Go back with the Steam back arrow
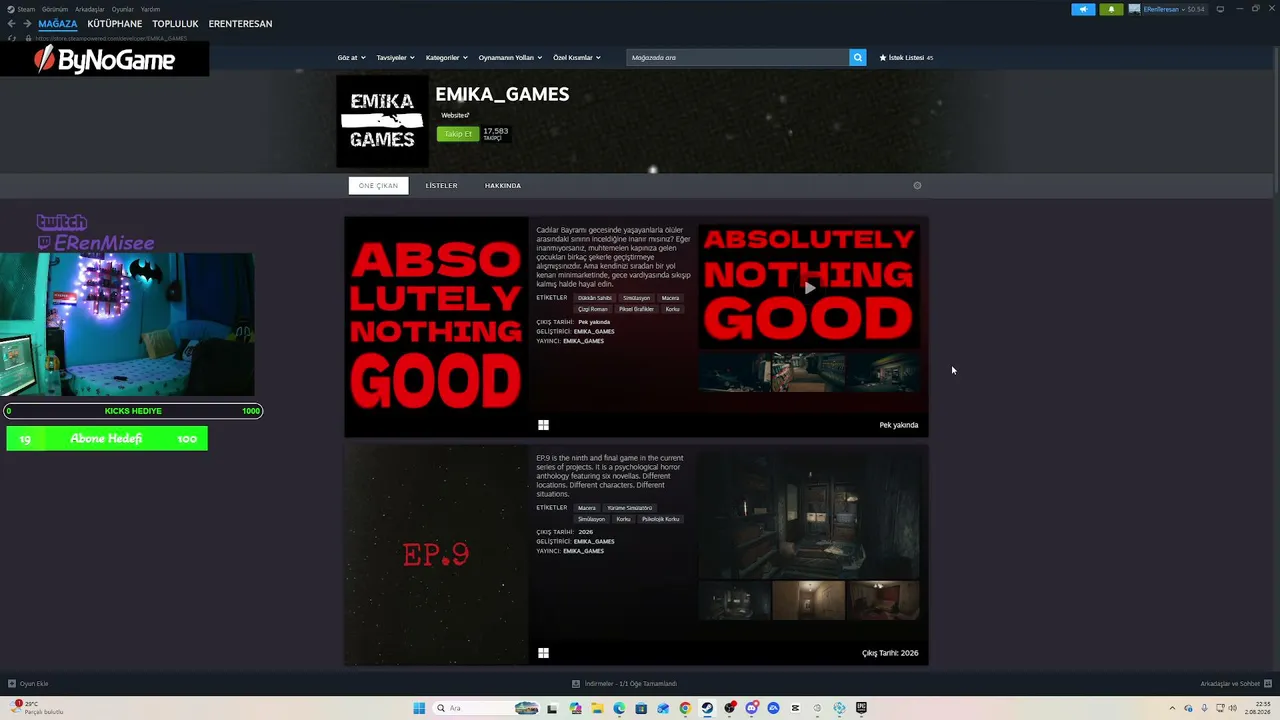The width and height of the screenshot is (1280, 720). tap(11, 24)
